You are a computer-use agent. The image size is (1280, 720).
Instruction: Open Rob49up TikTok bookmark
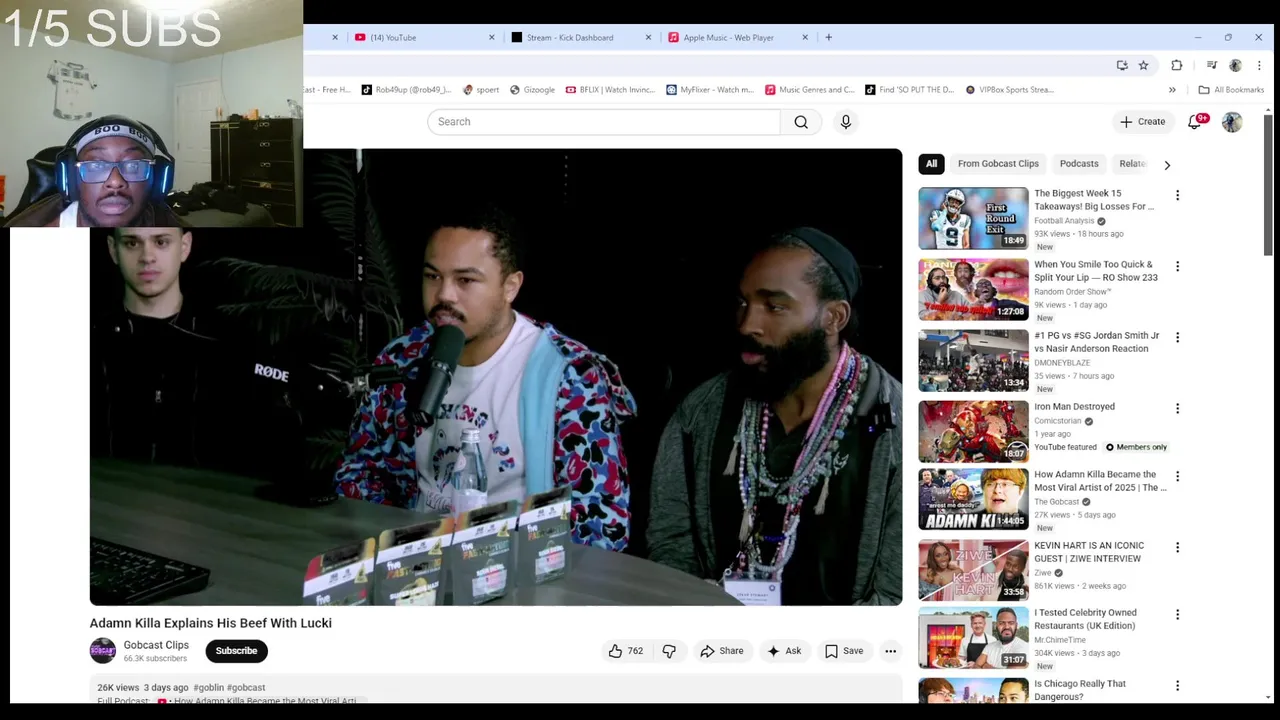tap(406, 90)
